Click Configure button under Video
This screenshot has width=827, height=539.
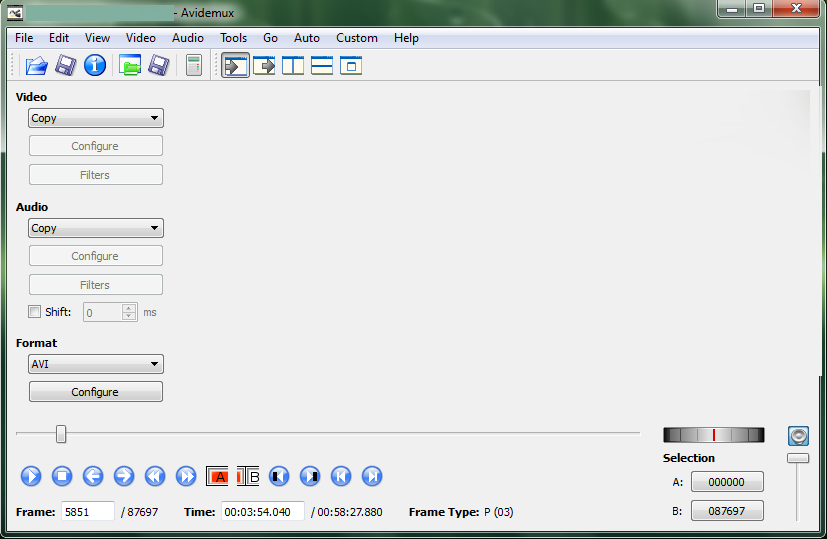[95, 146]
